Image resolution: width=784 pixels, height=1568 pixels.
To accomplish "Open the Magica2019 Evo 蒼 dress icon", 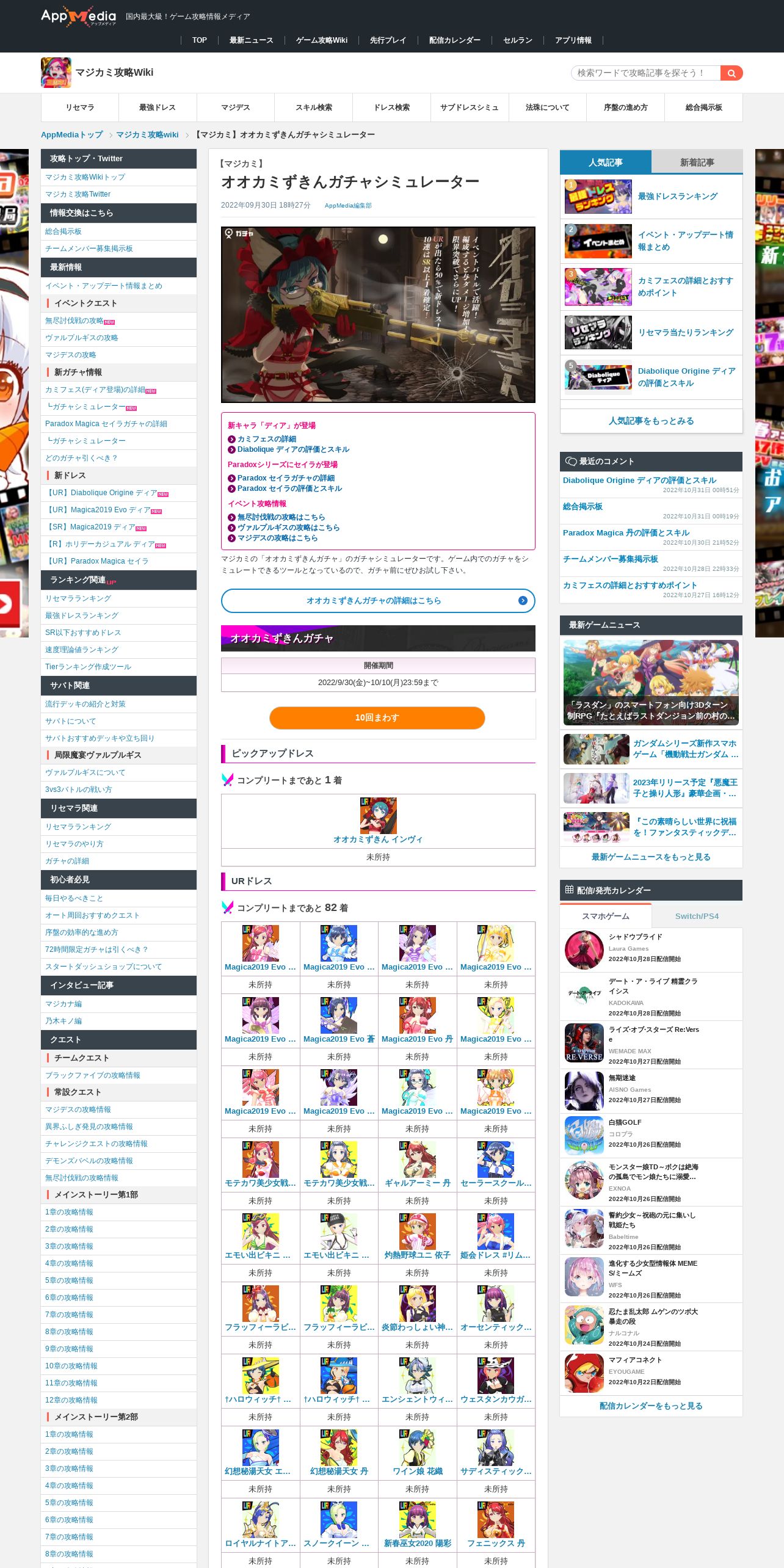I will 339,1015.
